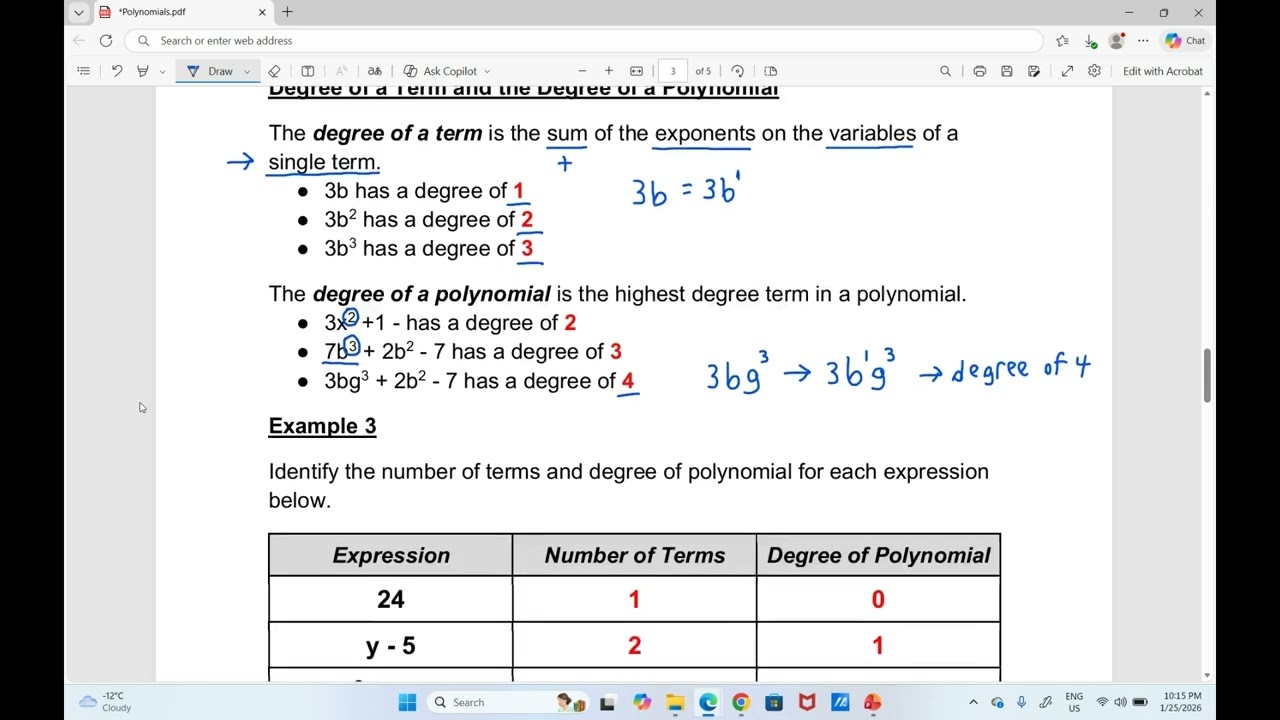The image size is (1280, 720).
Task: Open the Edge profile avatar
Action: (x=1116, y=41)
